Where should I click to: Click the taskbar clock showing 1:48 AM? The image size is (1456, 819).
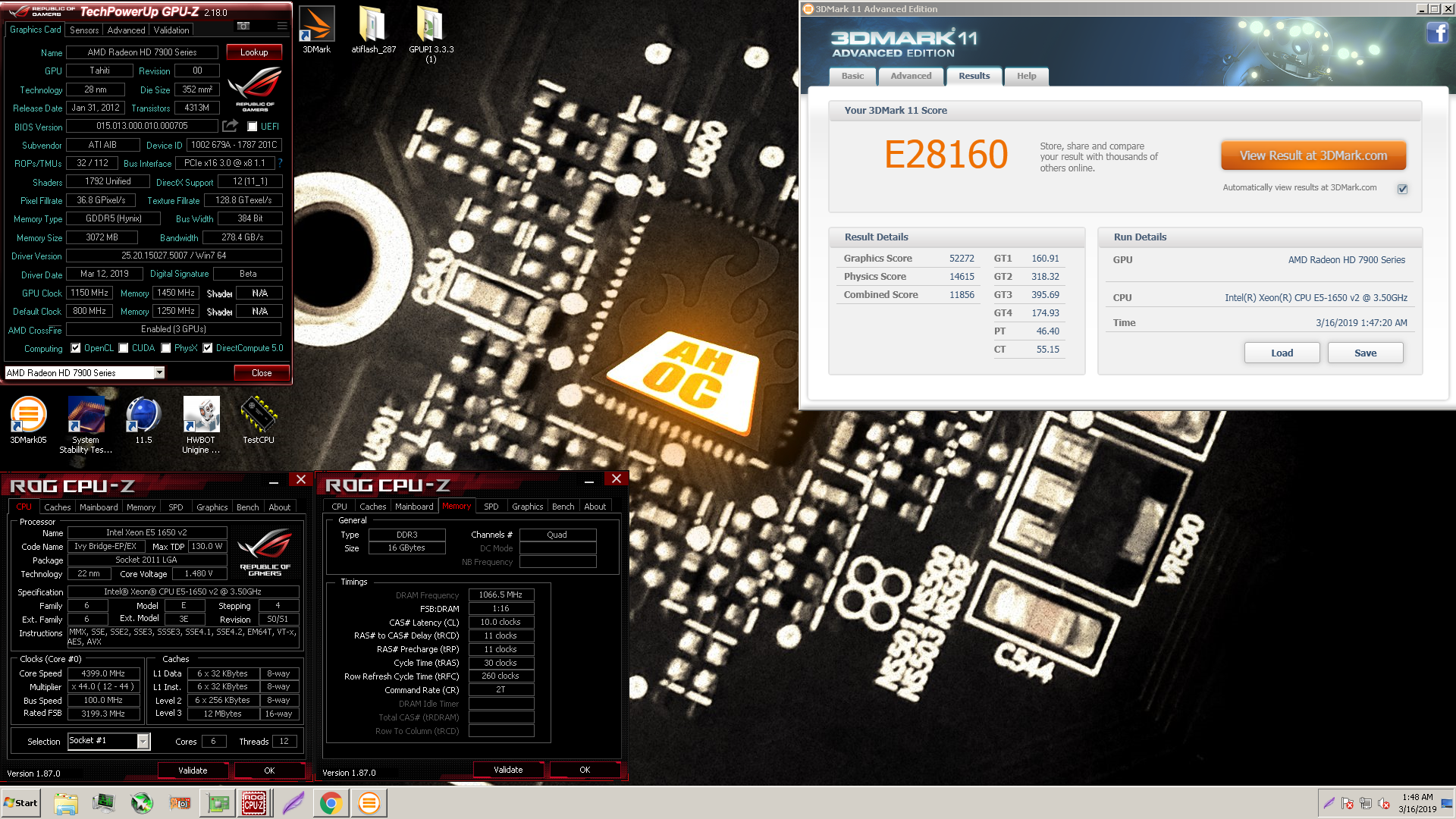pos(1417,803)
